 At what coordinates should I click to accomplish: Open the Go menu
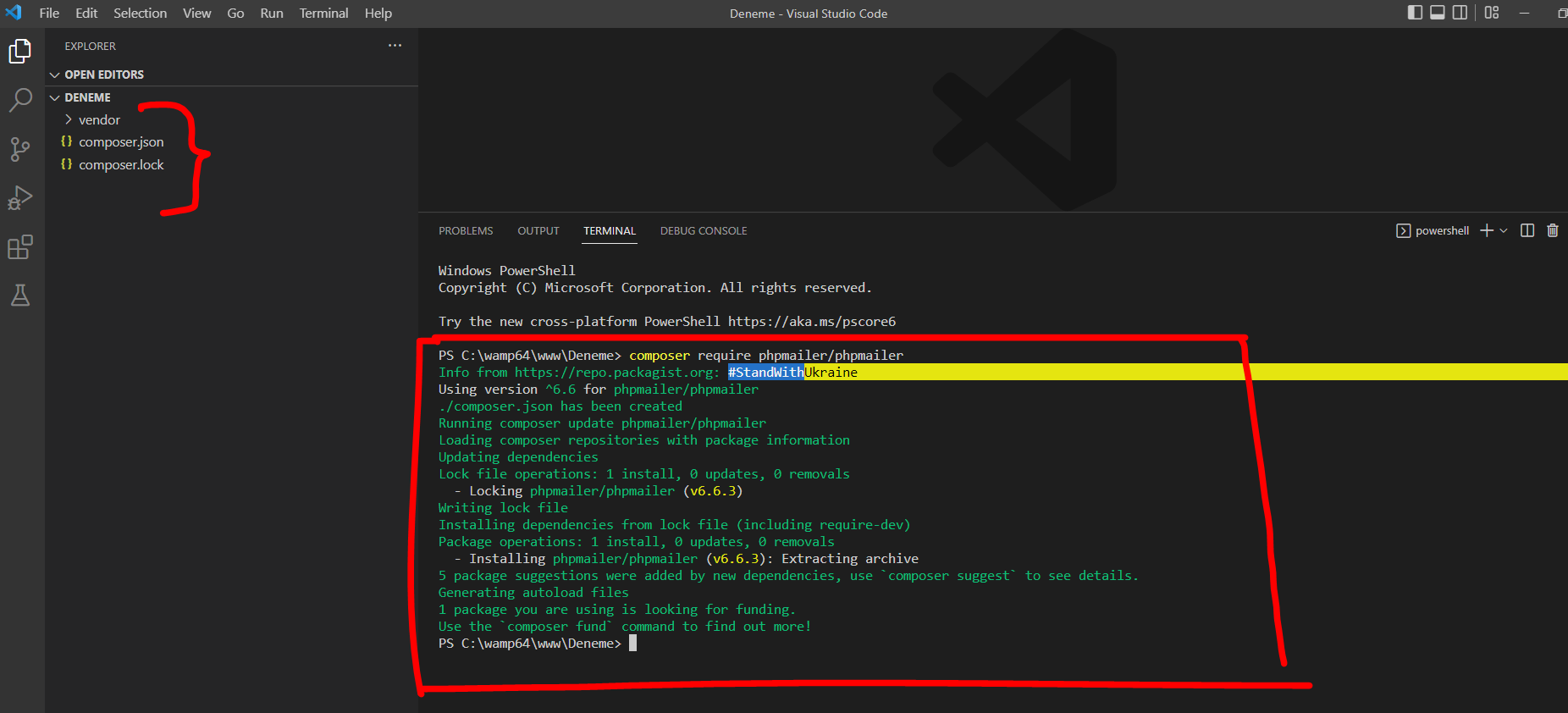click(235, 14)
